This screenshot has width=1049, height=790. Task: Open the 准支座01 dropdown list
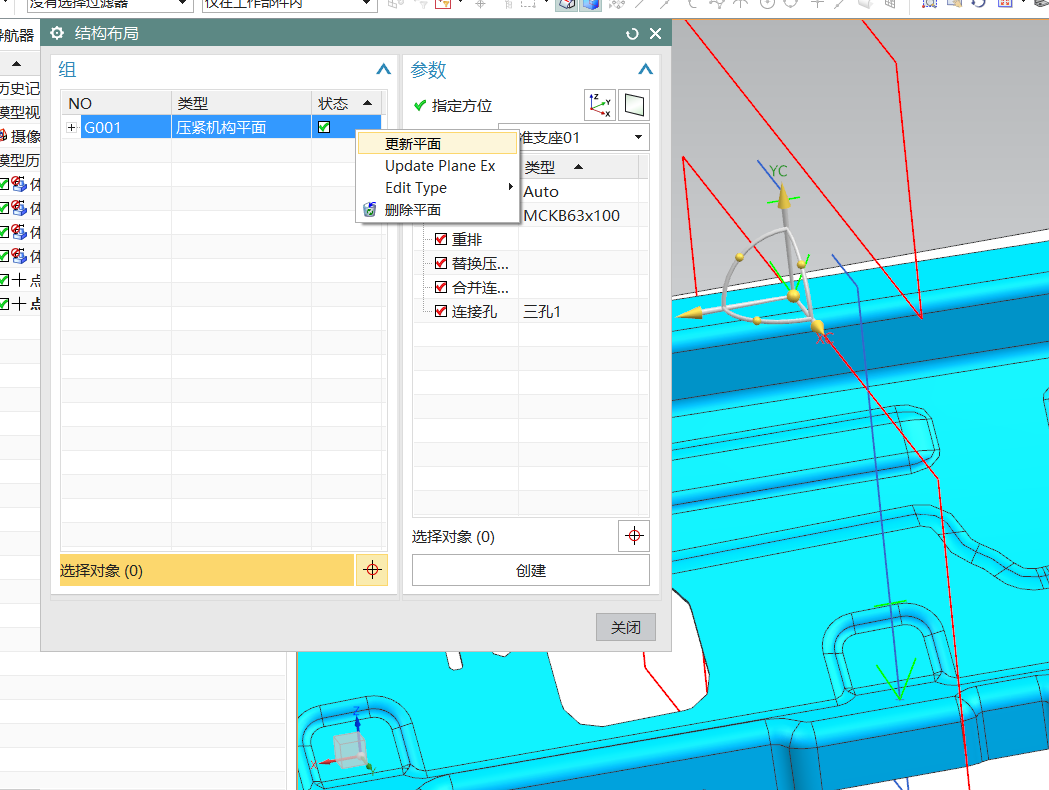[x=638, y=137]
